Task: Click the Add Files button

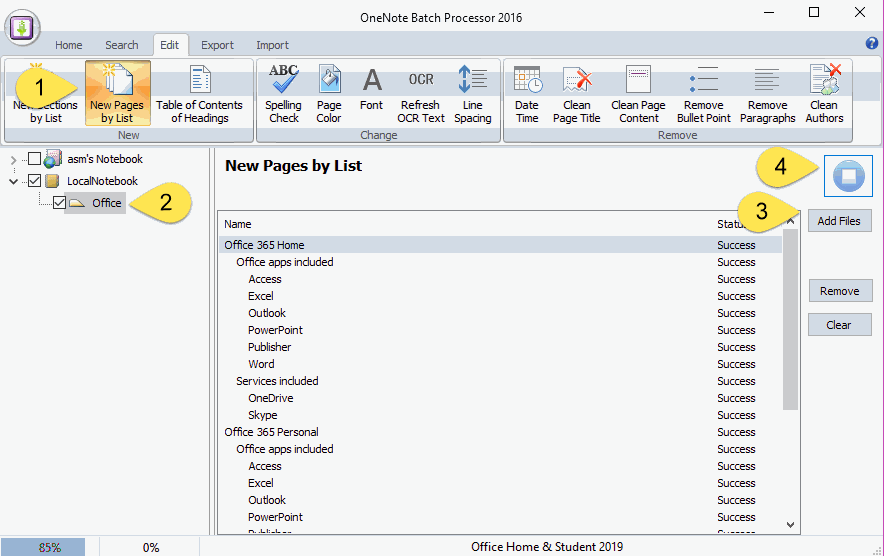Action: (x=839, y=221)
